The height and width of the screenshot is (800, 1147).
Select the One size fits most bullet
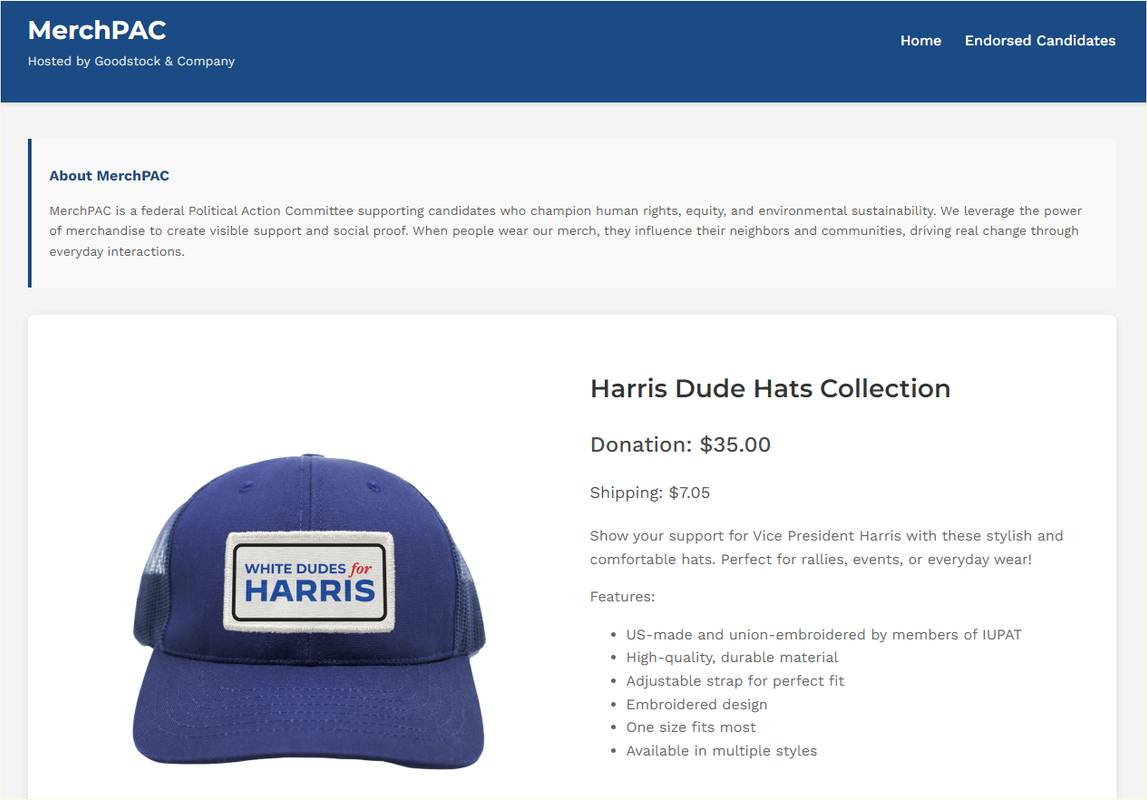(x=691, y=727)
